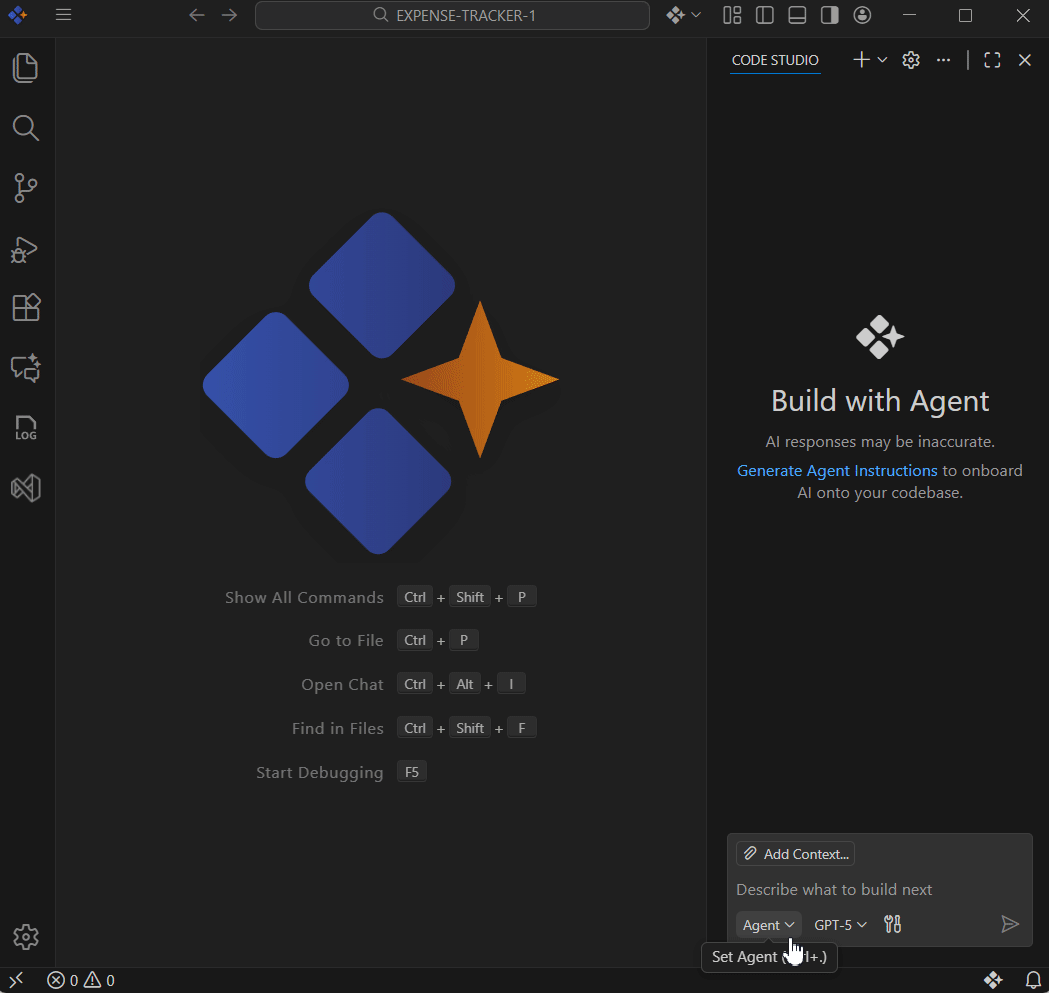
Task: Expand the new chat dropdown chevron
Action: 879,60
